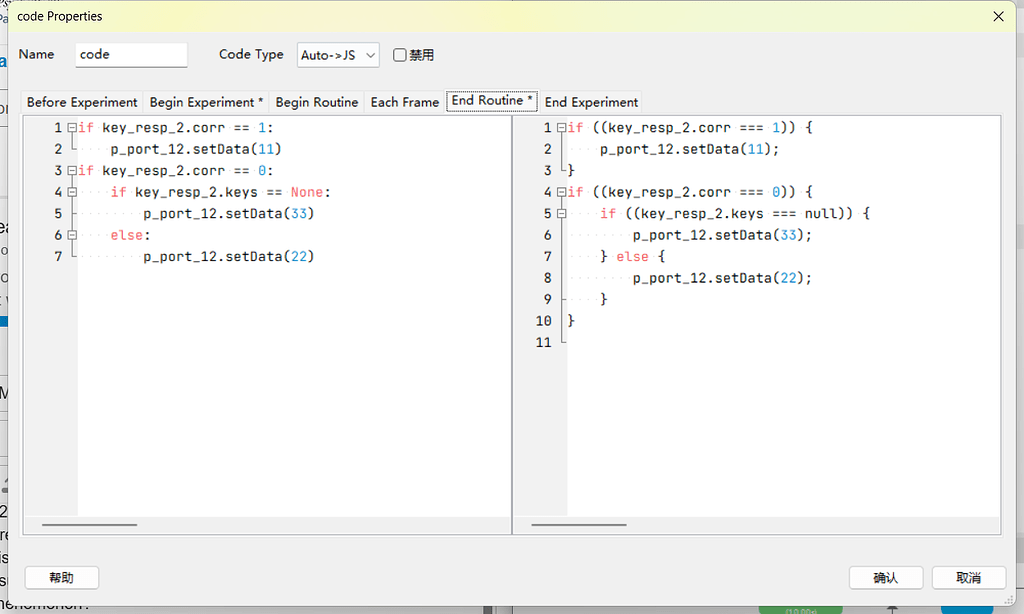Click the Python editor's horizontal scrollbar

(x=89, y=524)
